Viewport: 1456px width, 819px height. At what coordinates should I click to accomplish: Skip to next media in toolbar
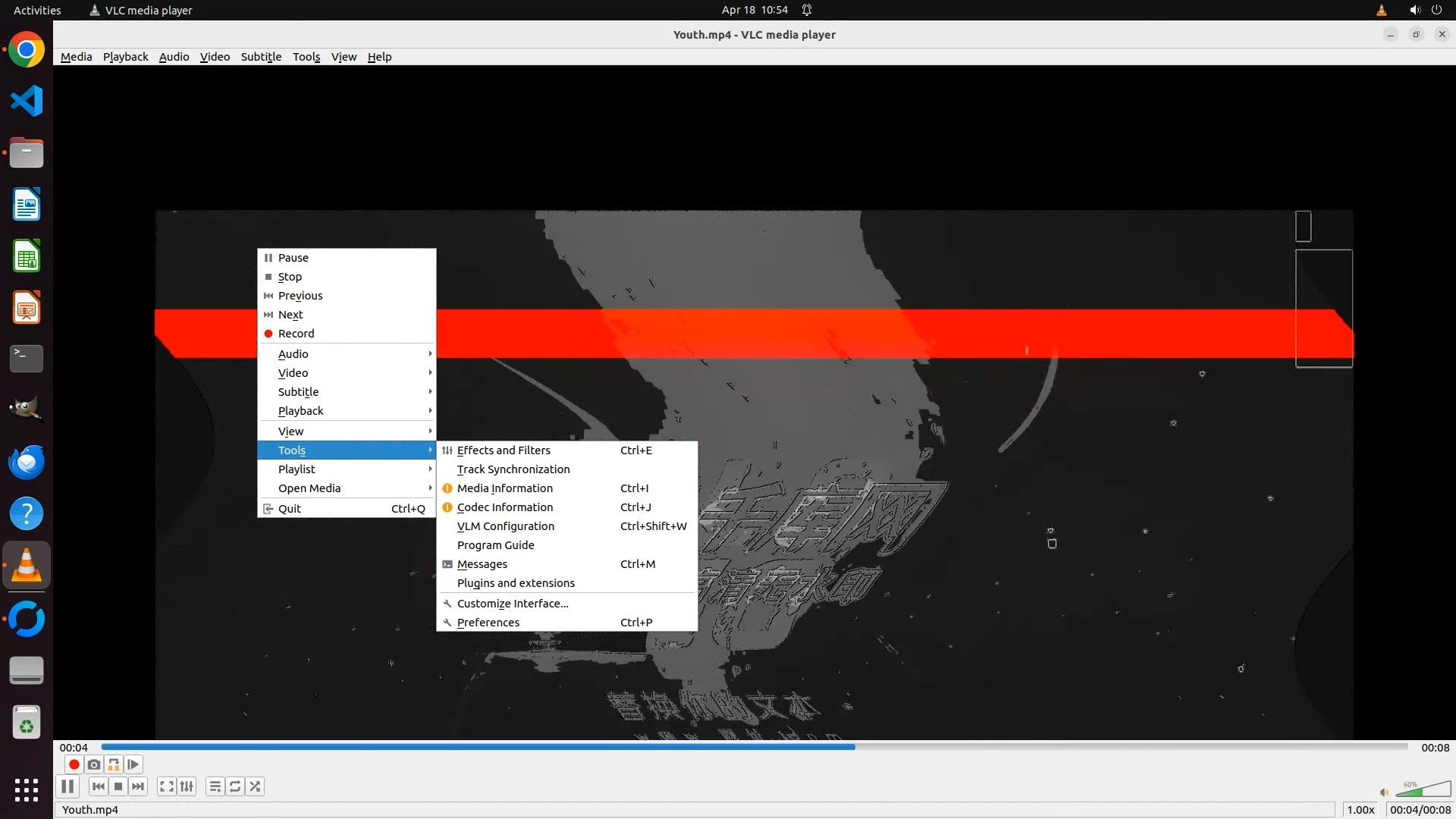click(x=138, y=786)
